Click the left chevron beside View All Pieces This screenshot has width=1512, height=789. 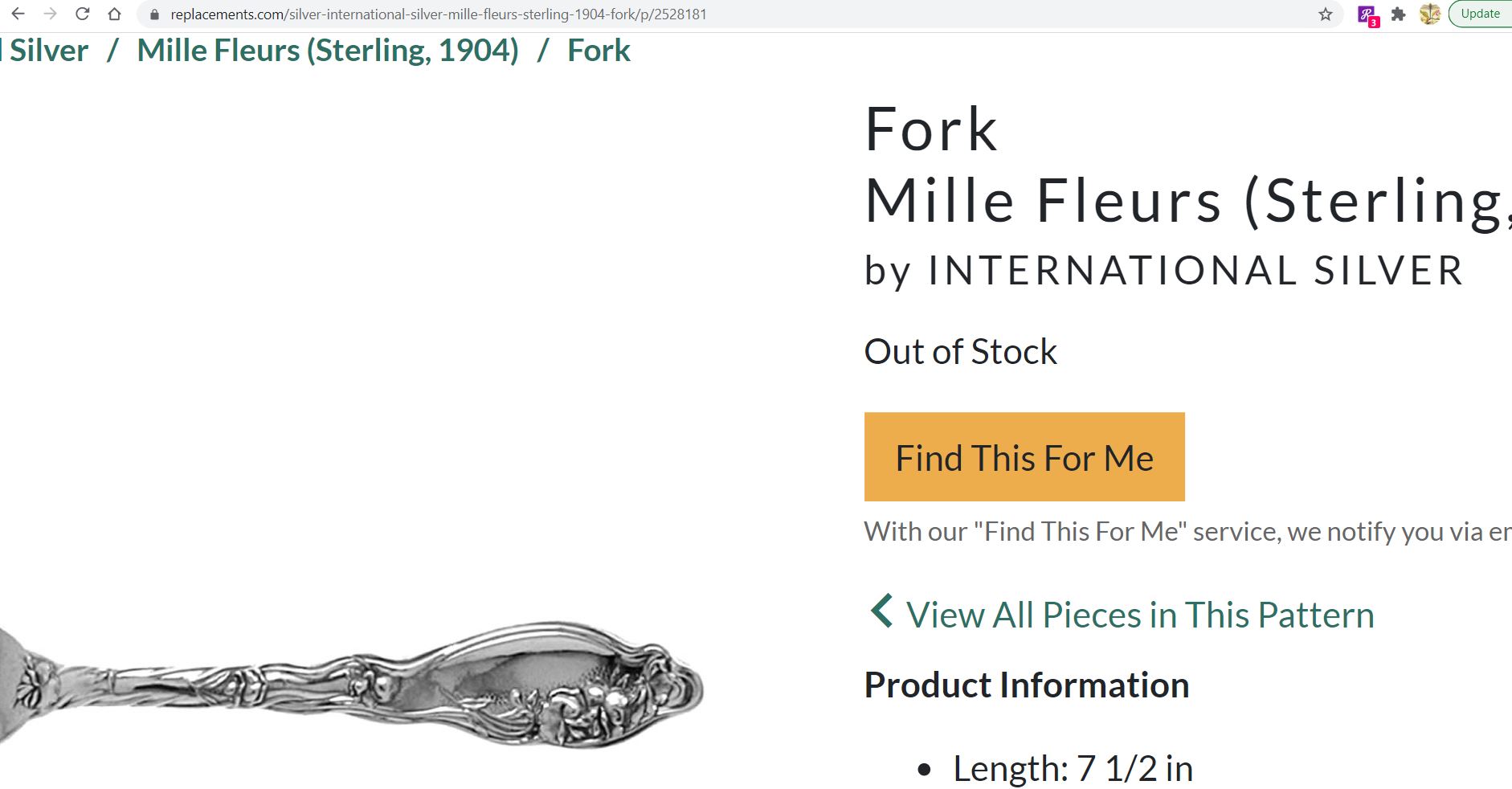[881, 611]
